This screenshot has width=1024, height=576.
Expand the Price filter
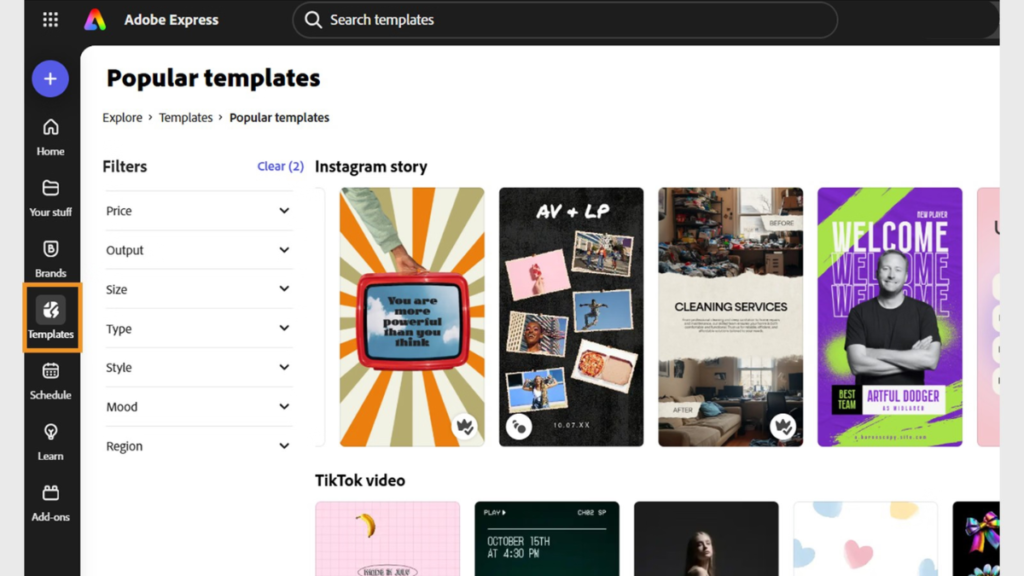click(x=199, y=211)
